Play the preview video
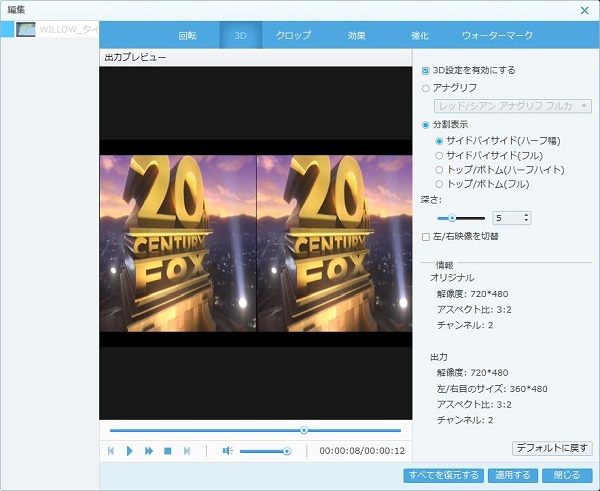 point(129,451)
